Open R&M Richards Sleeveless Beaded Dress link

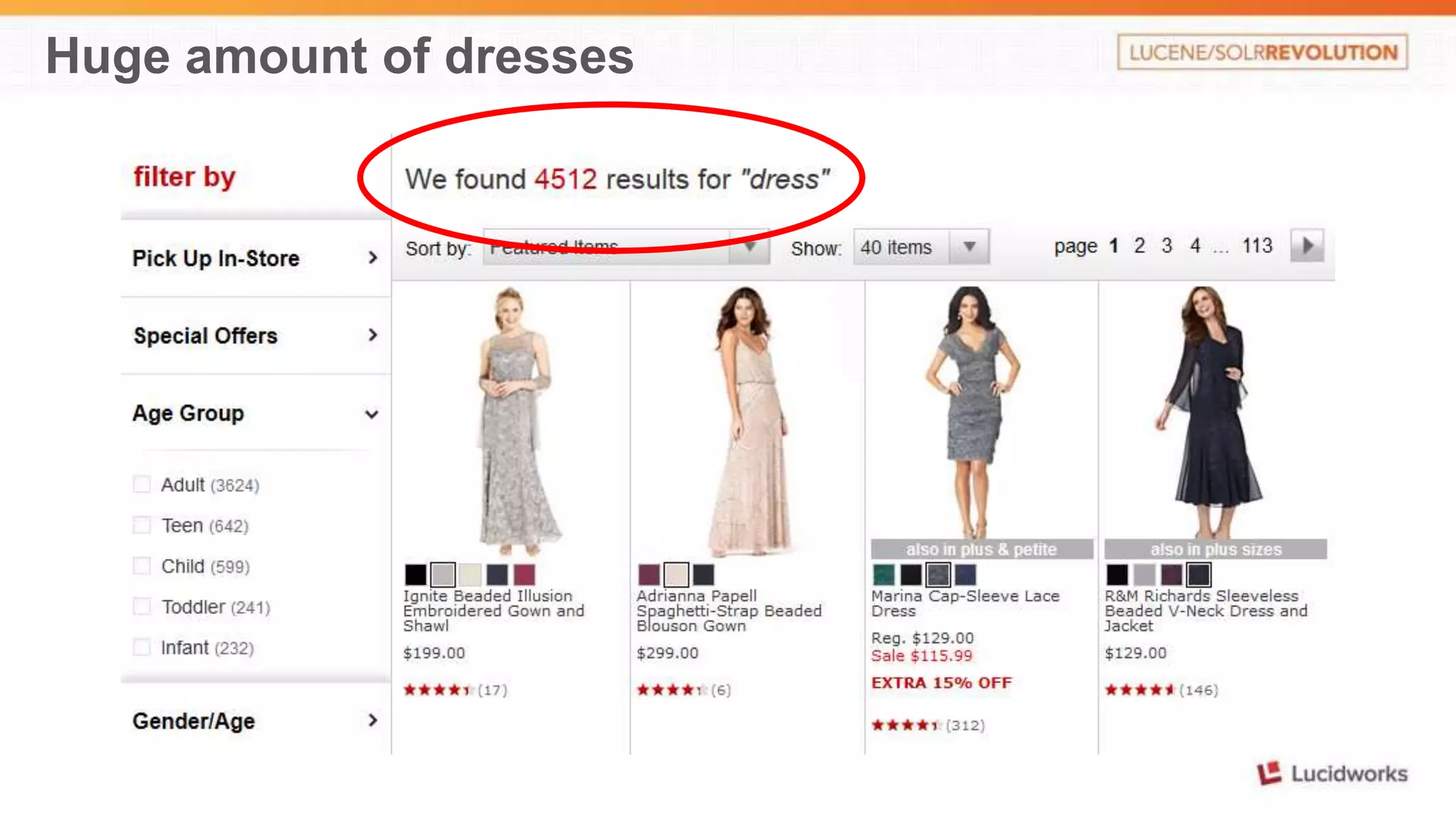coord(1206,611)
